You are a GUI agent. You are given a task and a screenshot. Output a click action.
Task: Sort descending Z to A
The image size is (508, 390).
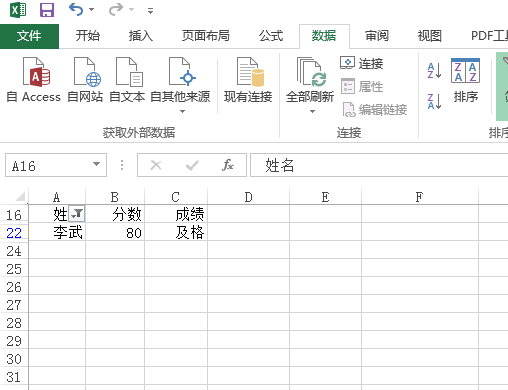tap(435, 101)
